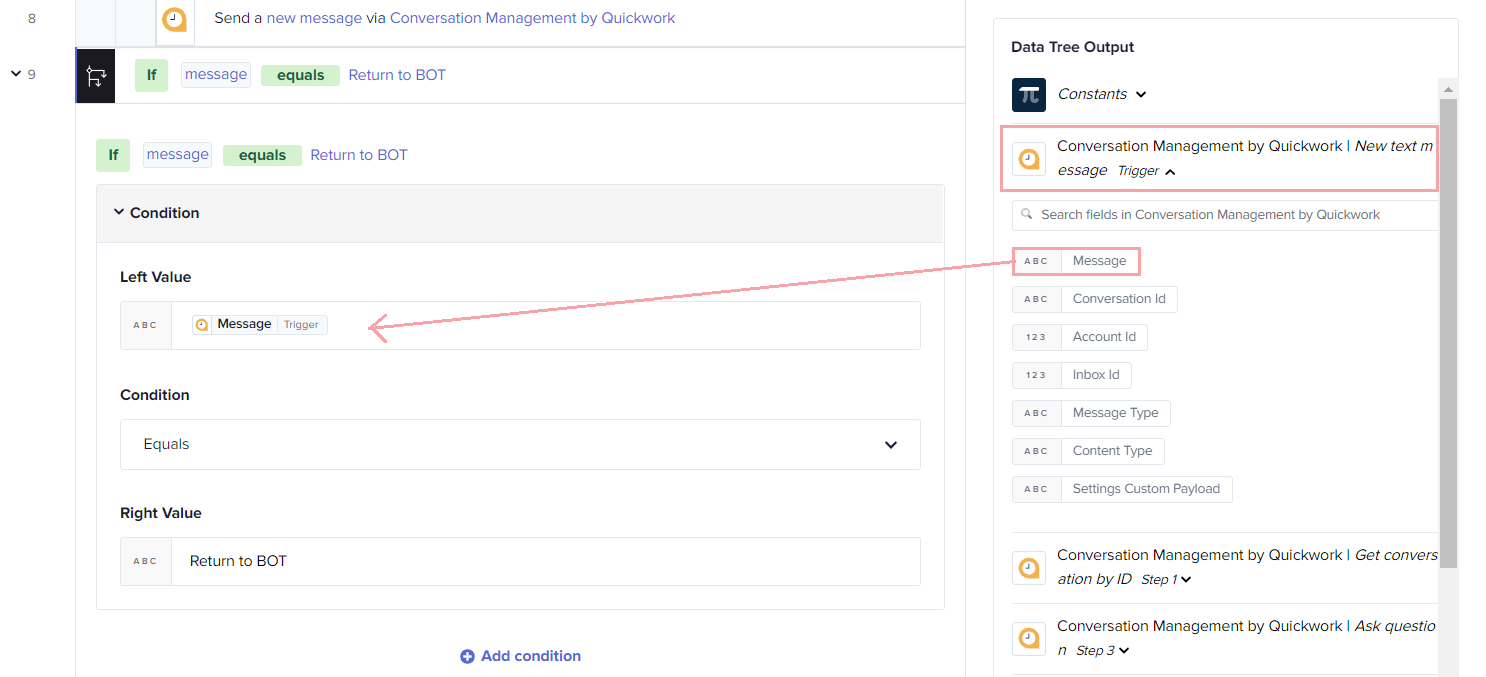Click the equals badge above the Condition panel
Viewport: 1486px width, 677px height.
click(x=262, y=155)
